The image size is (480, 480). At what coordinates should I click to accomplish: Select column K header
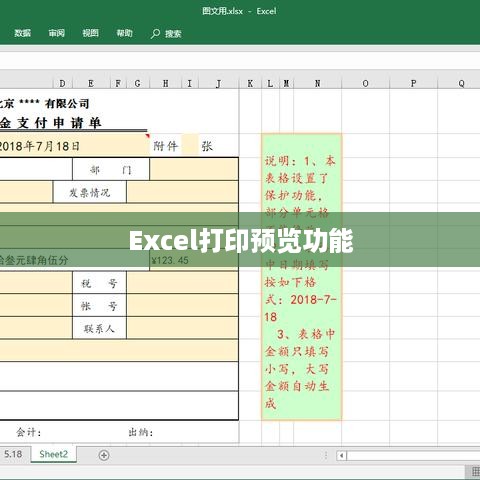click(x=250, y=83)
